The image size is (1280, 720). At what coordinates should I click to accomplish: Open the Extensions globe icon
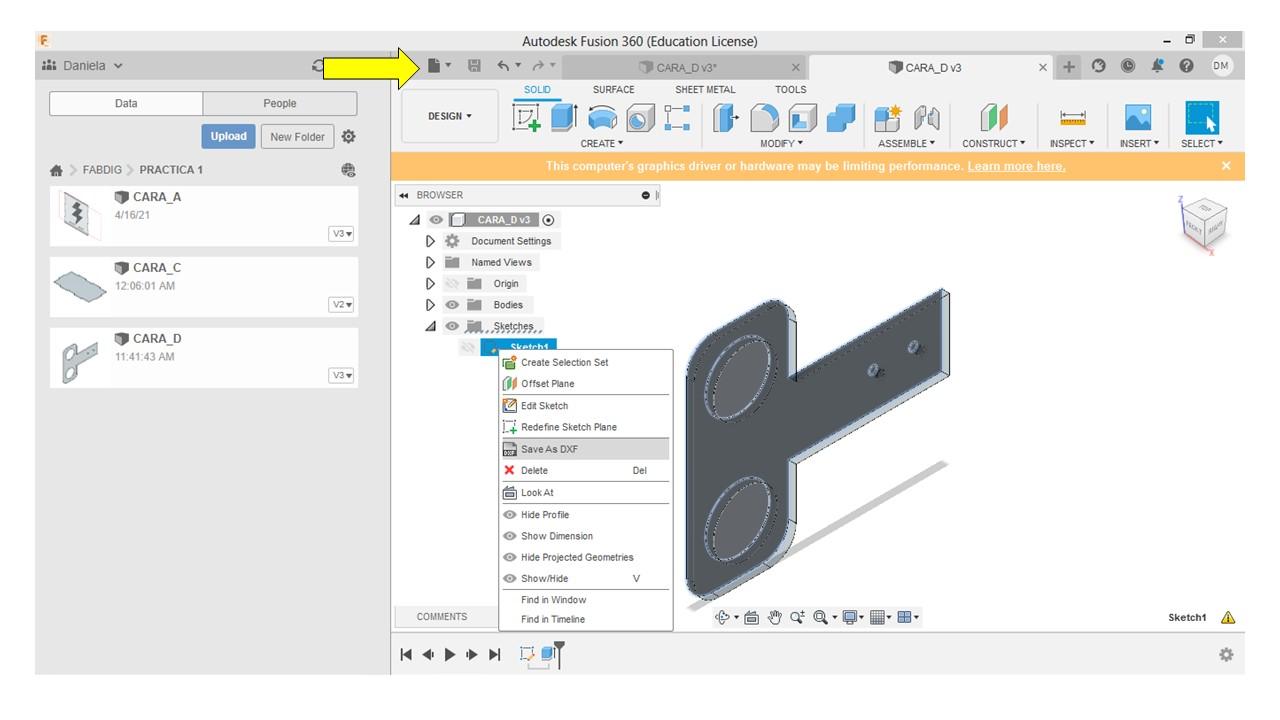pos(1099,66)
